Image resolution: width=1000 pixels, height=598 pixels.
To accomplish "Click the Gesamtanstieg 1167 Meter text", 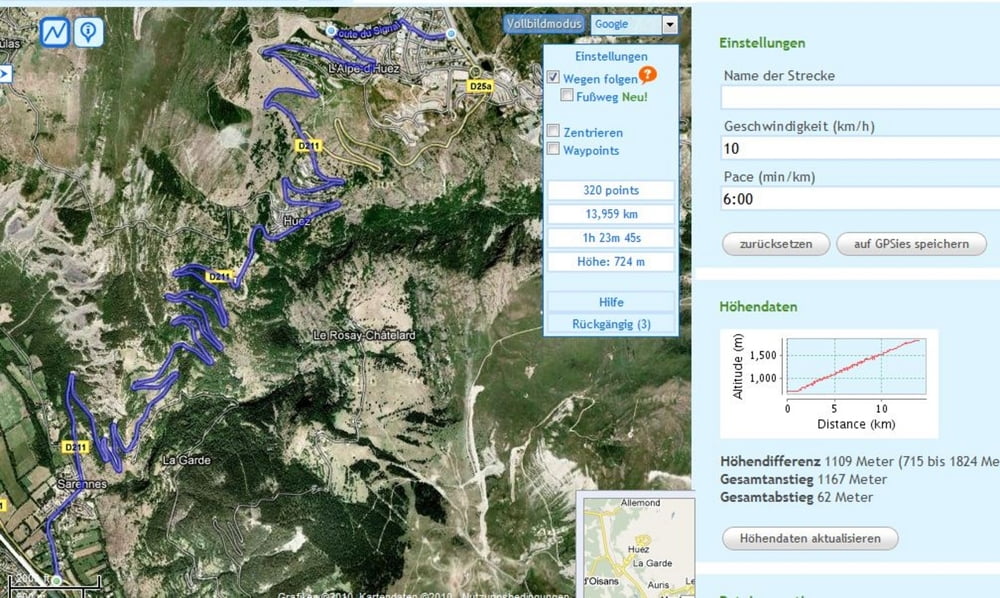I will [x=804, y=479].
